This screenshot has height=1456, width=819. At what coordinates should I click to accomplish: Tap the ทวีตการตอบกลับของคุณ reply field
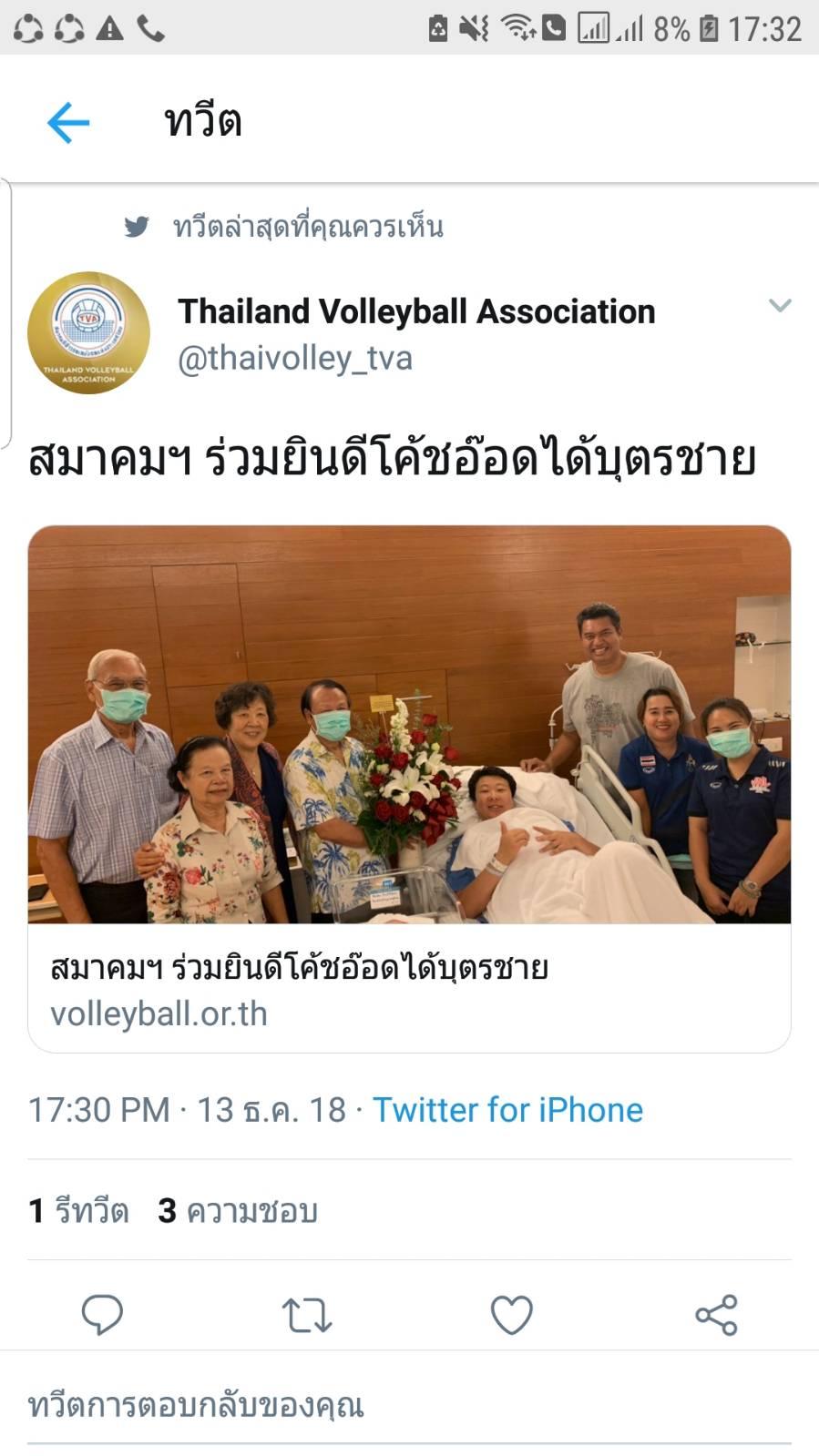coord(409,1407)
